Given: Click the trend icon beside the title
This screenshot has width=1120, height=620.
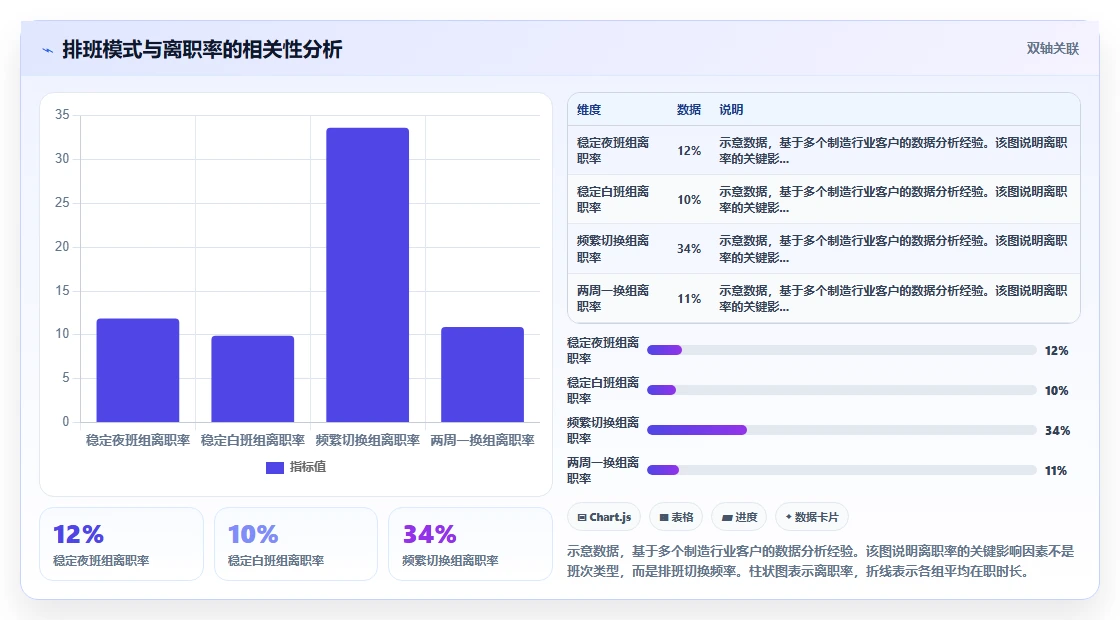Looking at the screenshot, I should click(x=48, y=50).
